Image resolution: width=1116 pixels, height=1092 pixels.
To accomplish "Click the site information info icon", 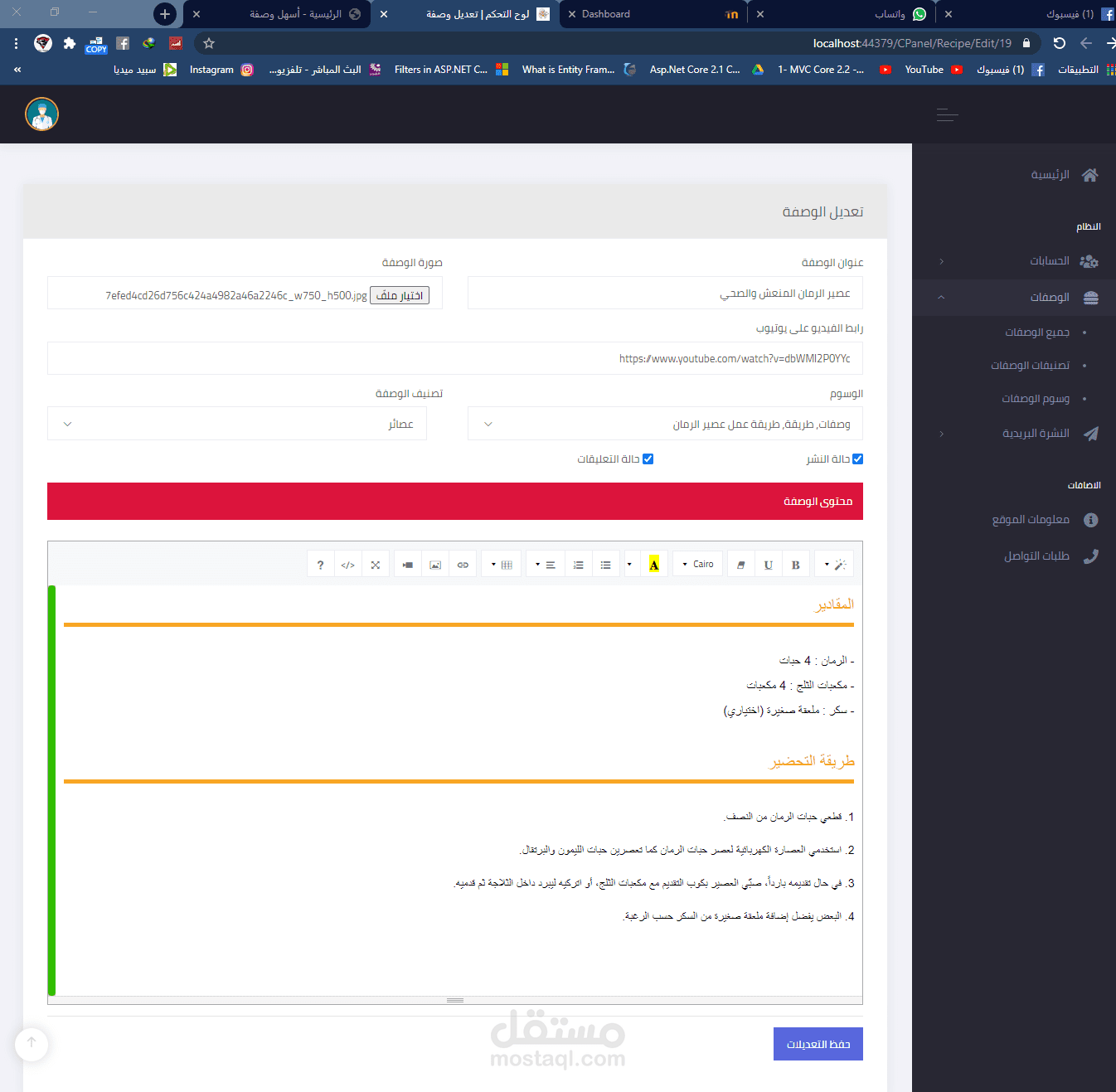I will click(1091, 520).
